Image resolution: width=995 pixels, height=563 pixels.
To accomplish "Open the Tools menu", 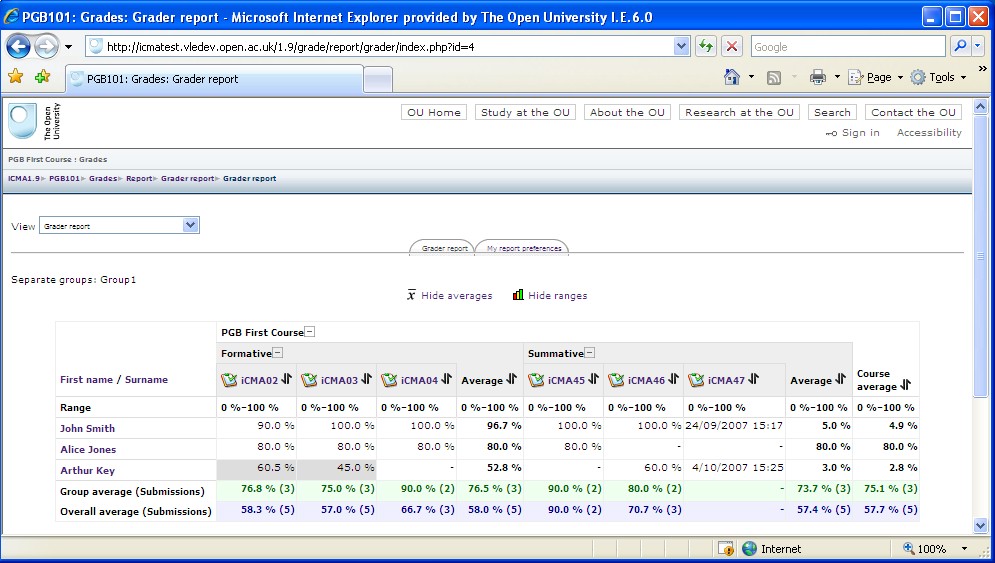I will tap(939, 77).
